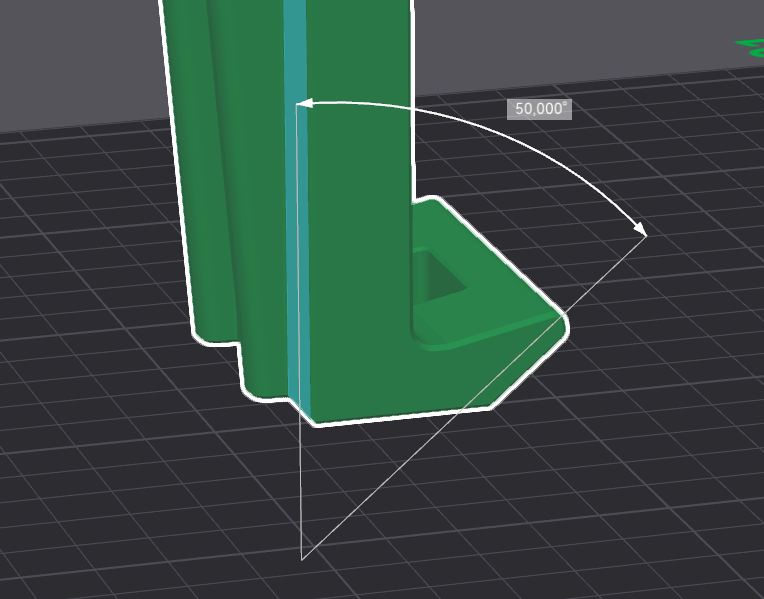Click the arrowhead at the arc's lower end
The height and width of the screenshot is (599, 764).
[641, 229]
